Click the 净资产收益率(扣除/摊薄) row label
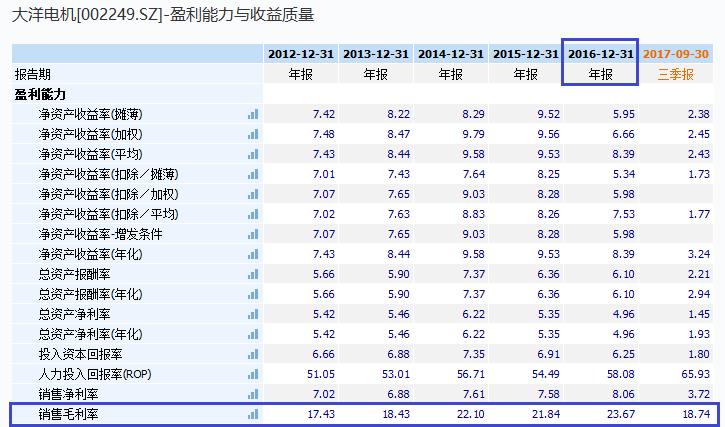725x427 pixels. (x=109, y=174)
